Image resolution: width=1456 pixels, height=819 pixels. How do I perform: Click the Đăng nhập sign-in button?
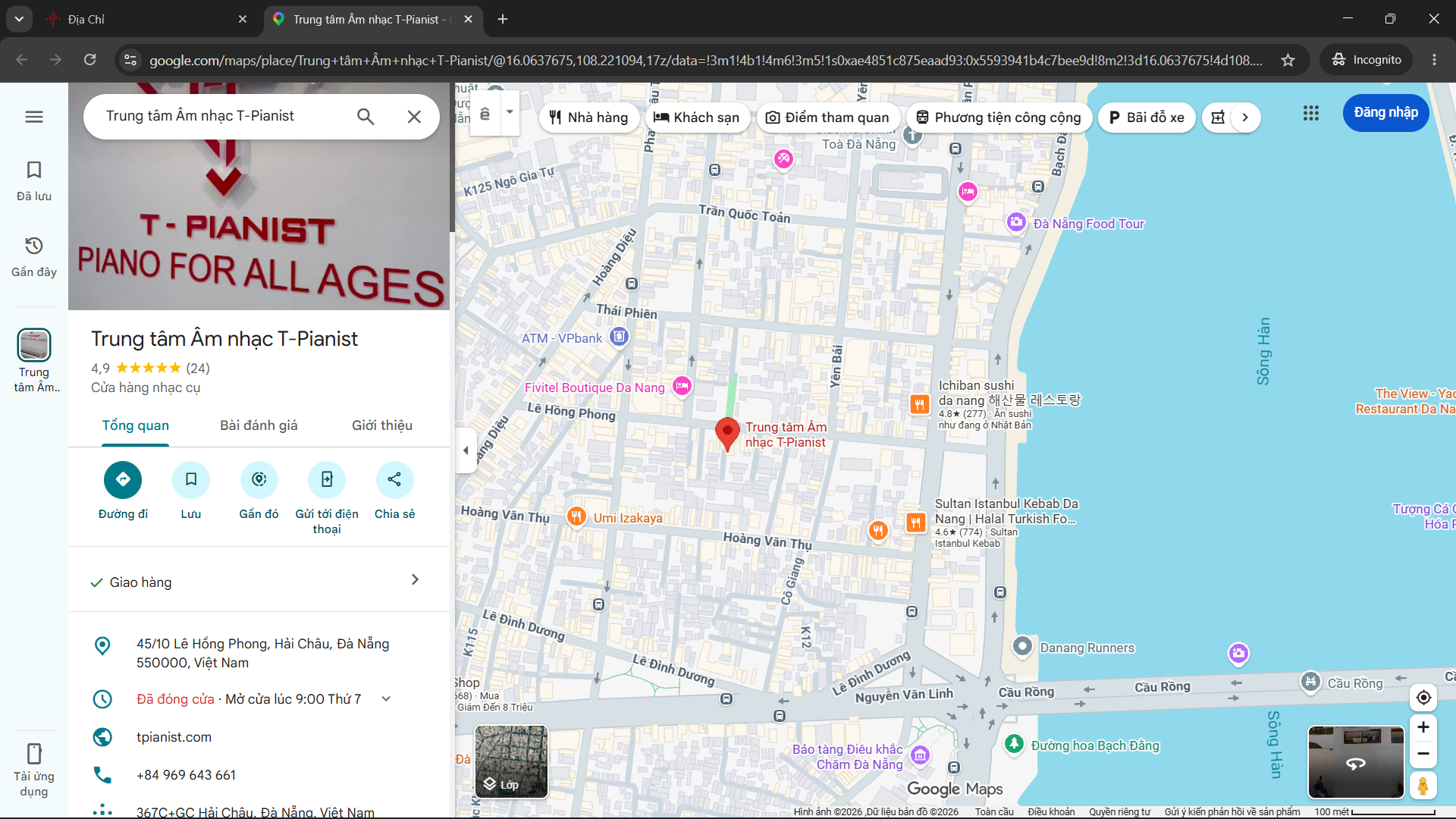coord(1386,112)
